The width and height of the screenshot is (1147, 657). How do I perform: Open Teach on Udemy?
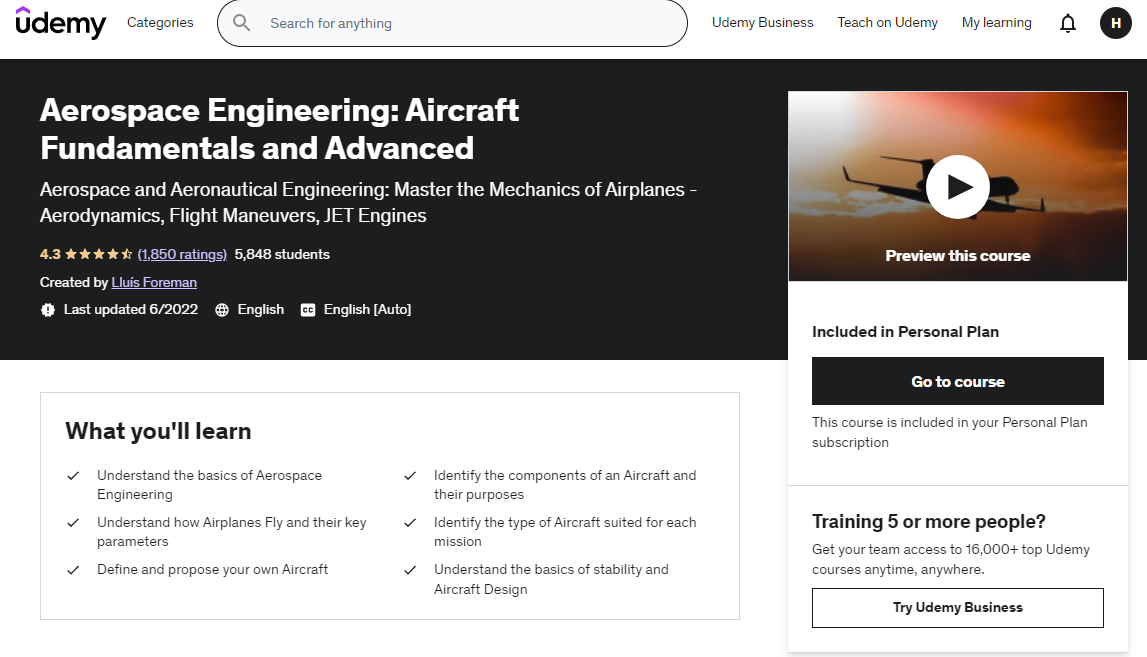pos(887,23)
